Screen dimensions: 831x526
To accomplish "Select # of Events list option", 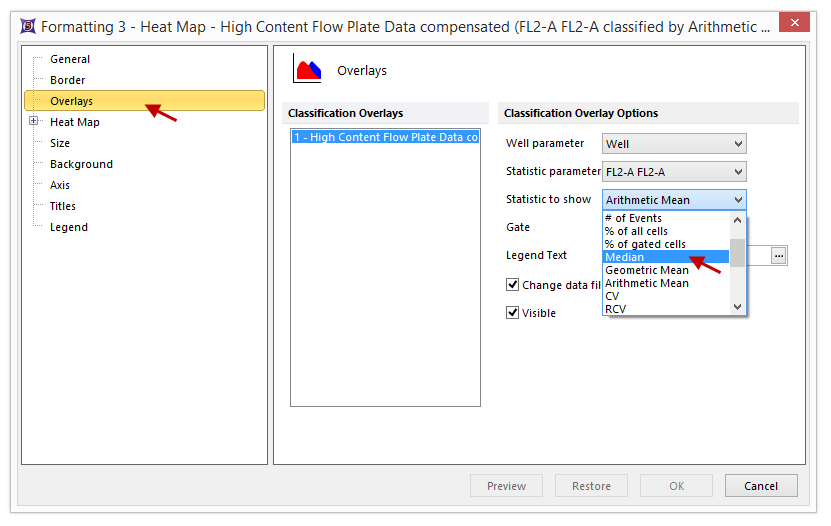I will 633,218.
